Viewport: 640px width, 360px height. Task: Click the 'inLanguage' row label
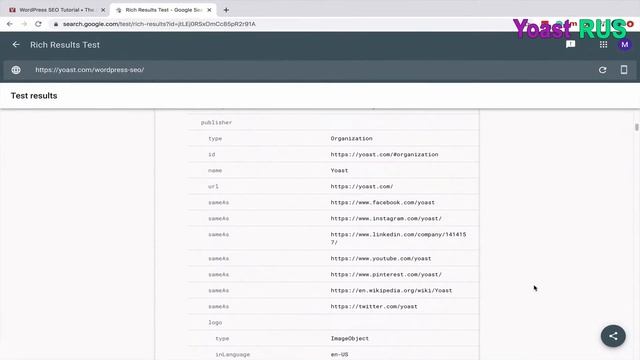click(233, 354)
